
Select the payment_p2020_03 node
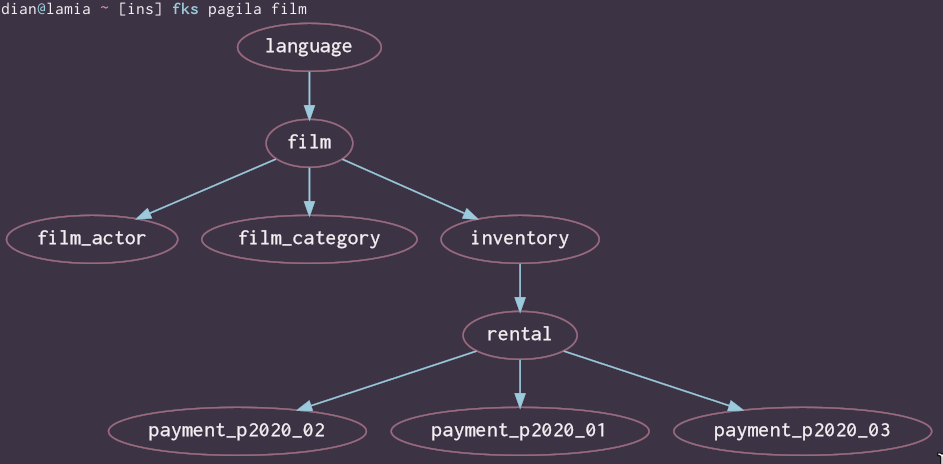tap(802, 431)
